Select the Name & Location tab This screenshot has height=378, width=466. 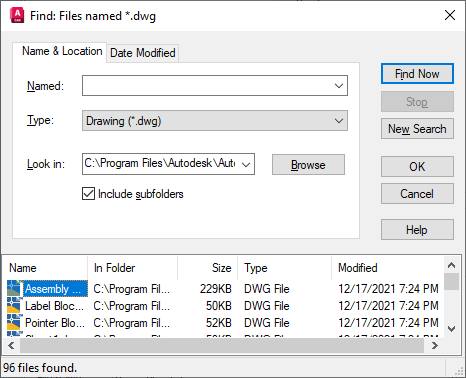click(62, 51)
